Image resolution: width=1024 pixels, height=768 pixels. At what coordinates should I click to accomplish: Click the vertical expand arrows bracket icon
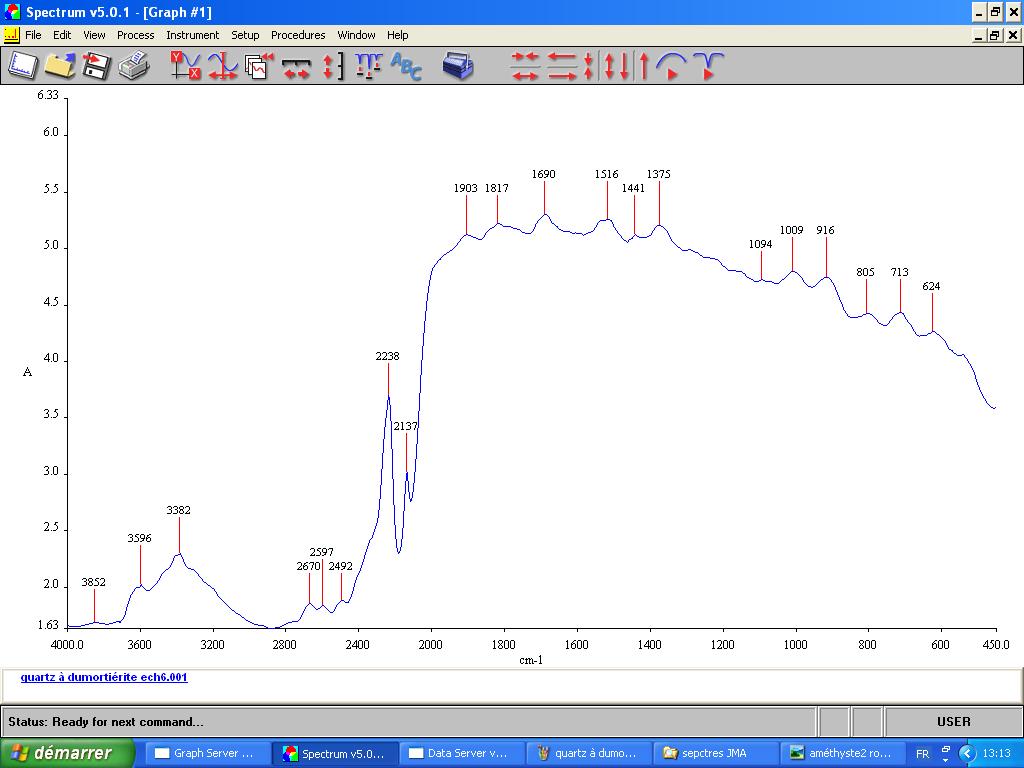point(332,66)
